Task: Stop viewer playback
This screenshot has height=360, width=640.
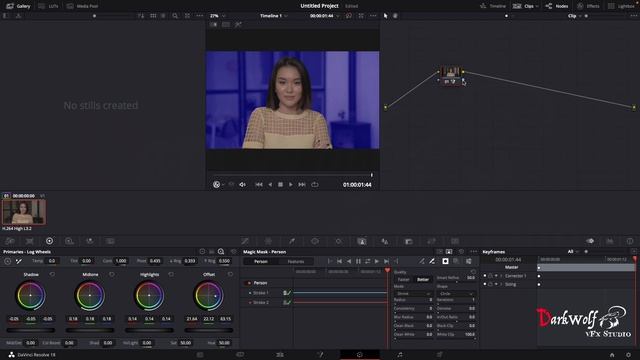Action: [280, 184]
